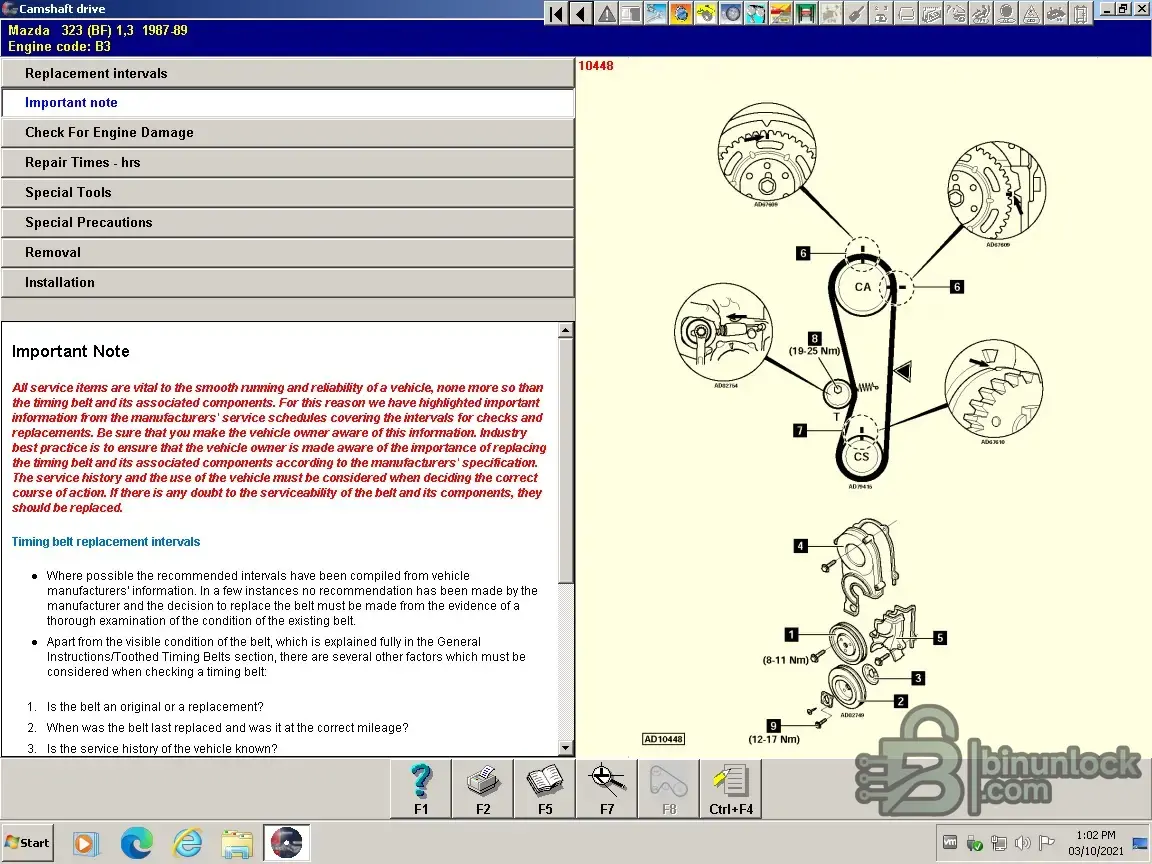The height and width of the screenshot is (864, 1152).
Task: Click step marker 4 by timing cover
Action: coord(800,546)
